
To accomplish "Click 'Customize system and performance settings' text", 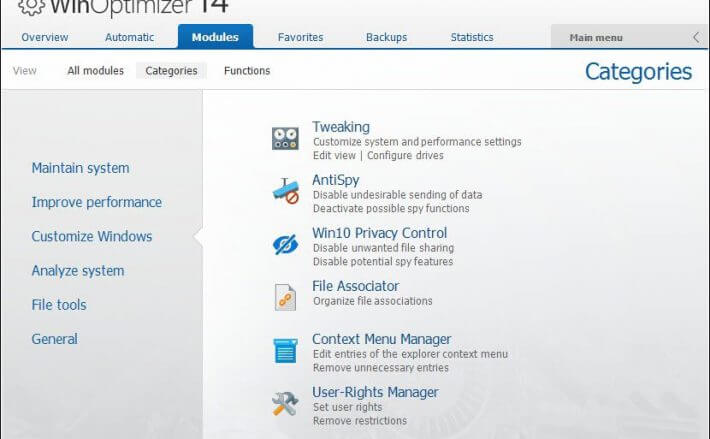I will click(x=417, y=142).
